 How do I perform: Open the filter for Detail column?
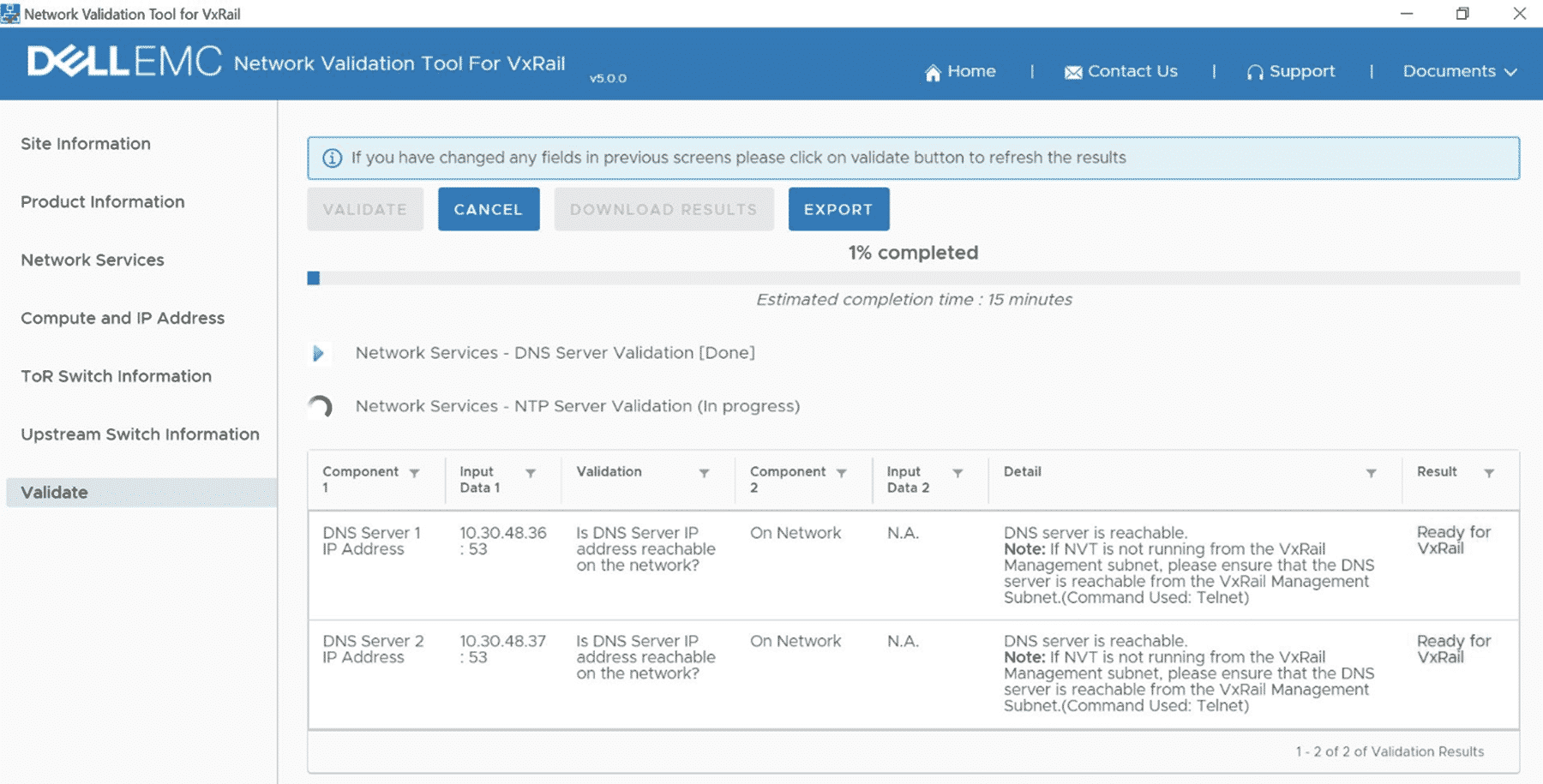pos(1371,473)
